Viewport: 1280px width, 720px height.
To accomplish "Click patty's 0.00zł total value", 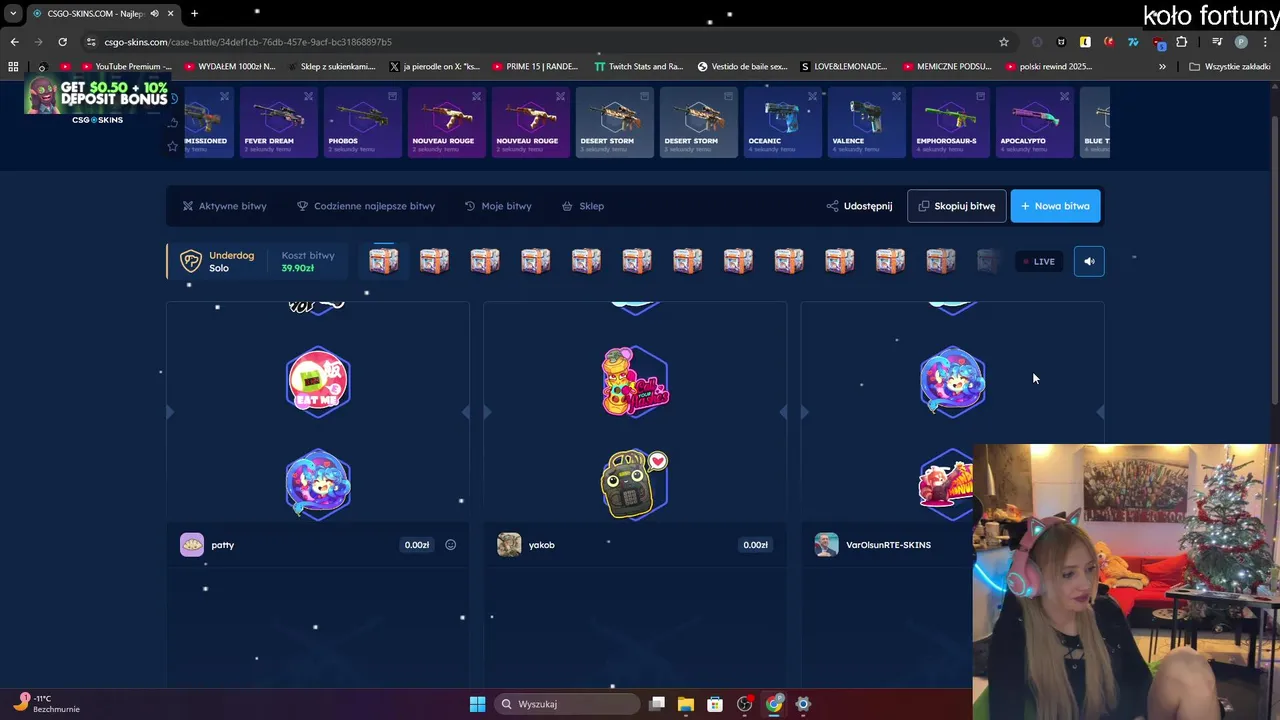I will pyautogui.click(x=417, y=545).
